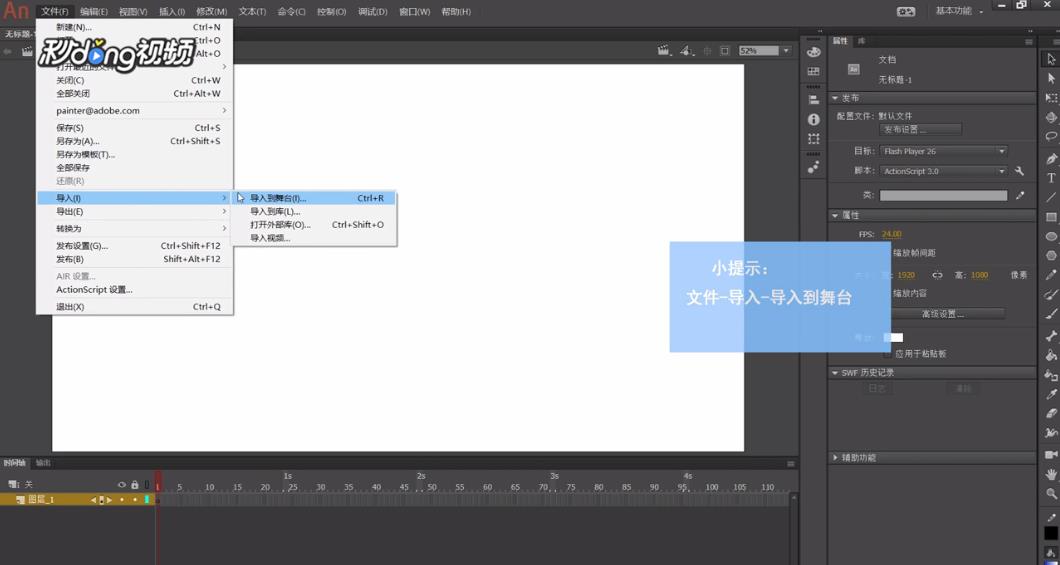The image size is (1060, 565).
Task: Click the FPS value 24.00
Action: [x=891, y=234]
